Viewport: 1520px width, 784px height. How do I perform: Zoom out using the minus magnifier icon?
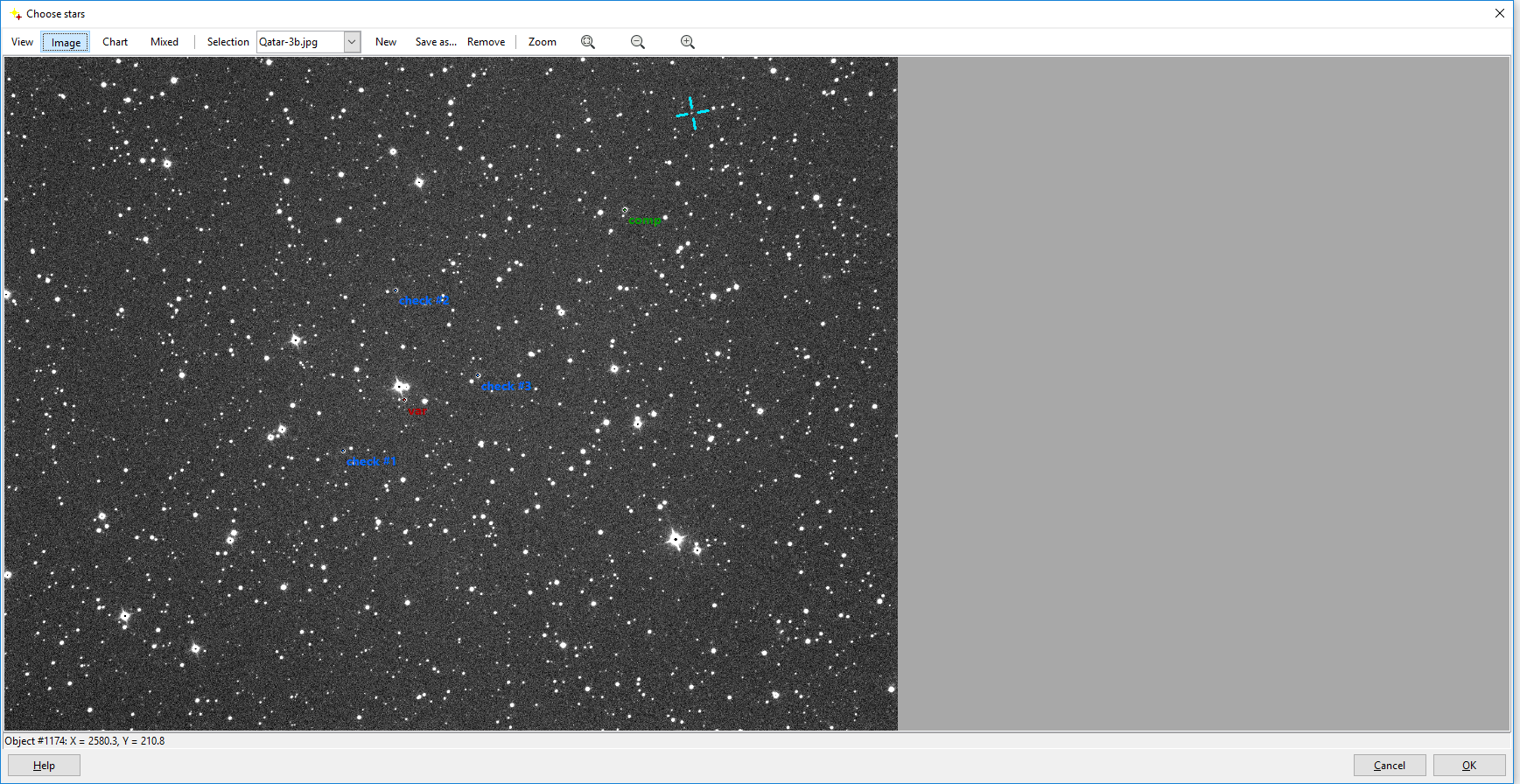point(638,42)
